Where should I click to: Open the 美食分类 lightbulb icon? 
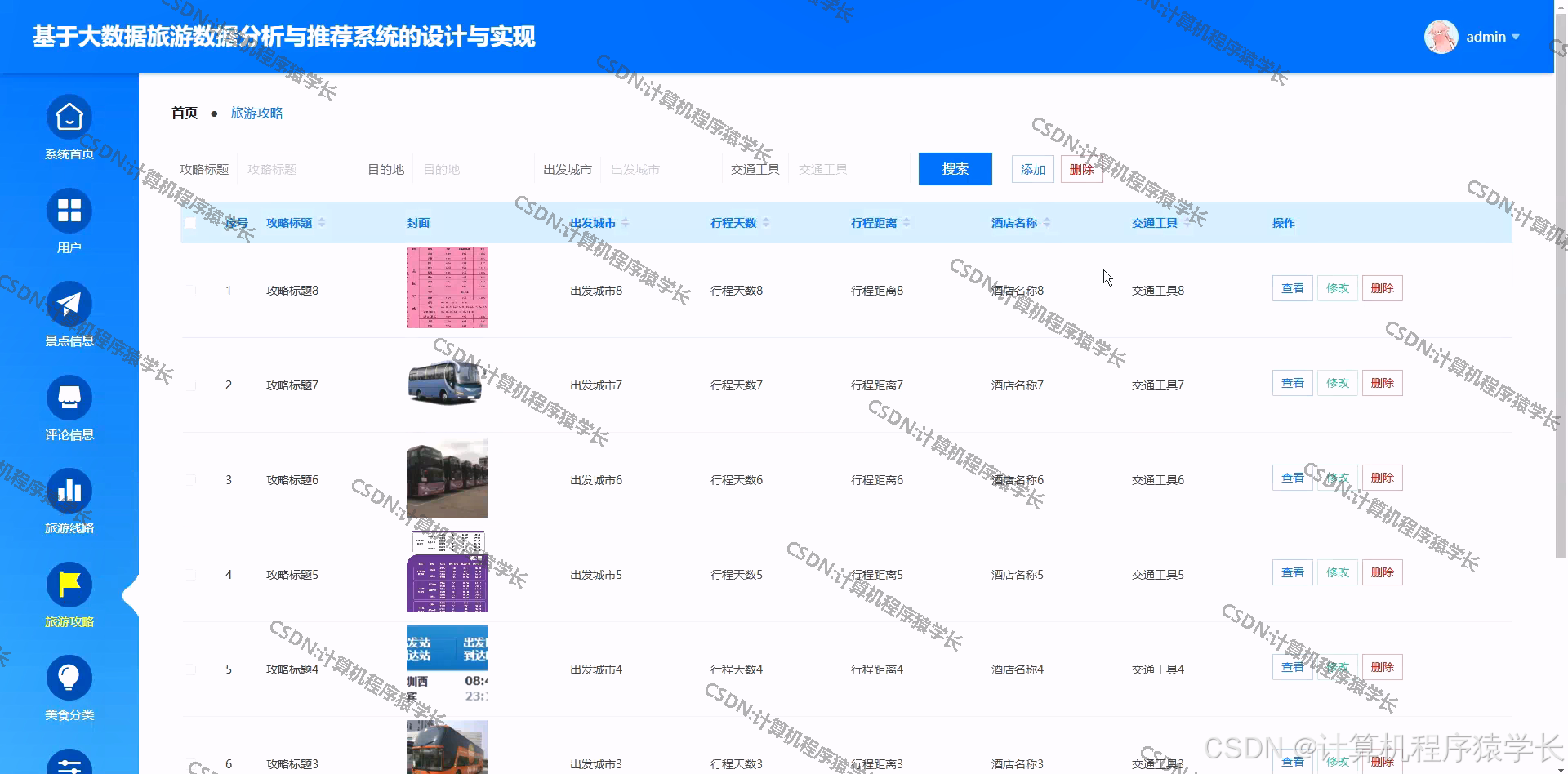(69, 678)
